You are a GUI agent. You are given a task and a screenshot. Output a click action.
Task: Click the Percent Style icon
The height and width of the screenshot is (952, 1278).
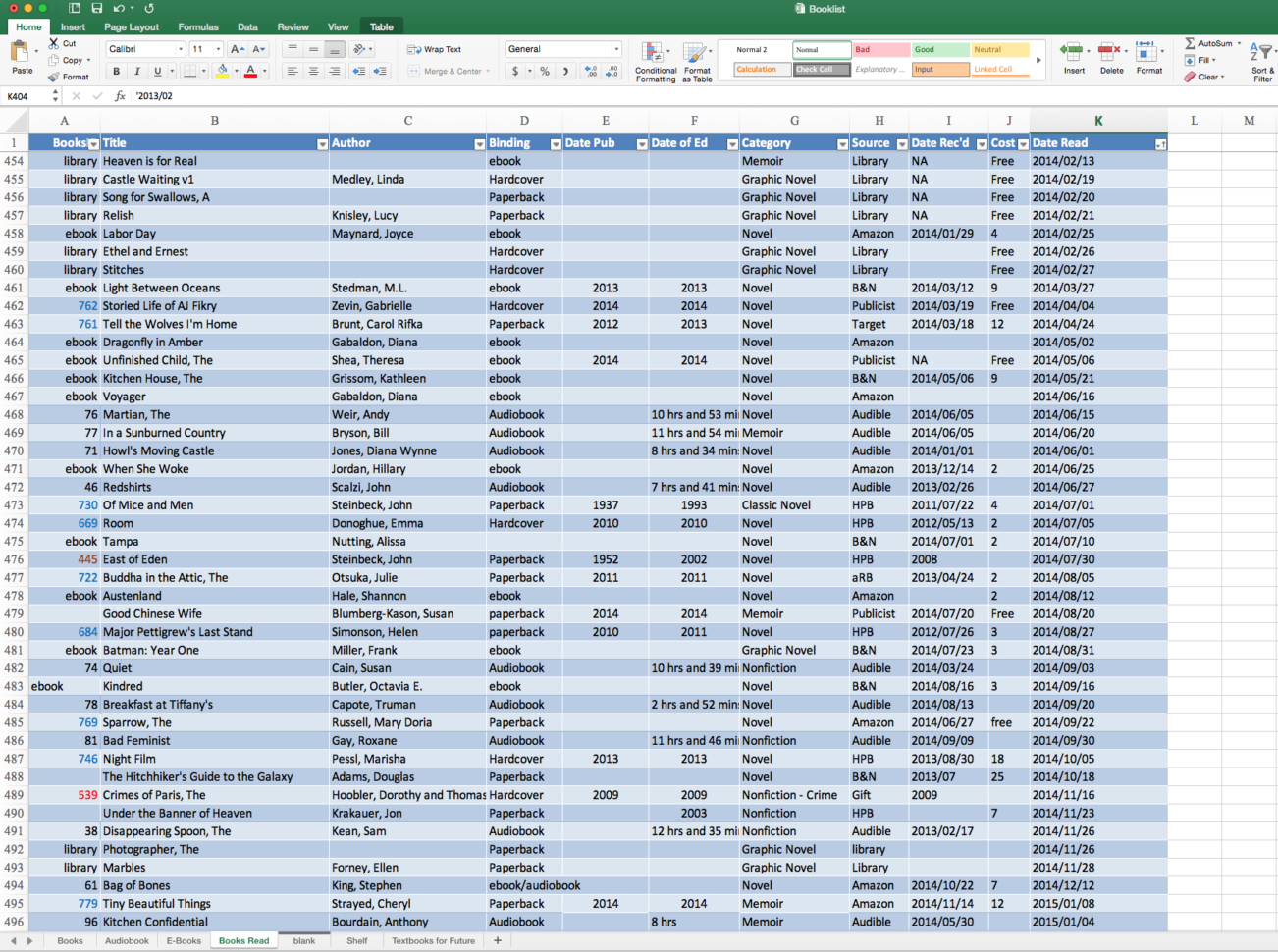coord(544,71)
